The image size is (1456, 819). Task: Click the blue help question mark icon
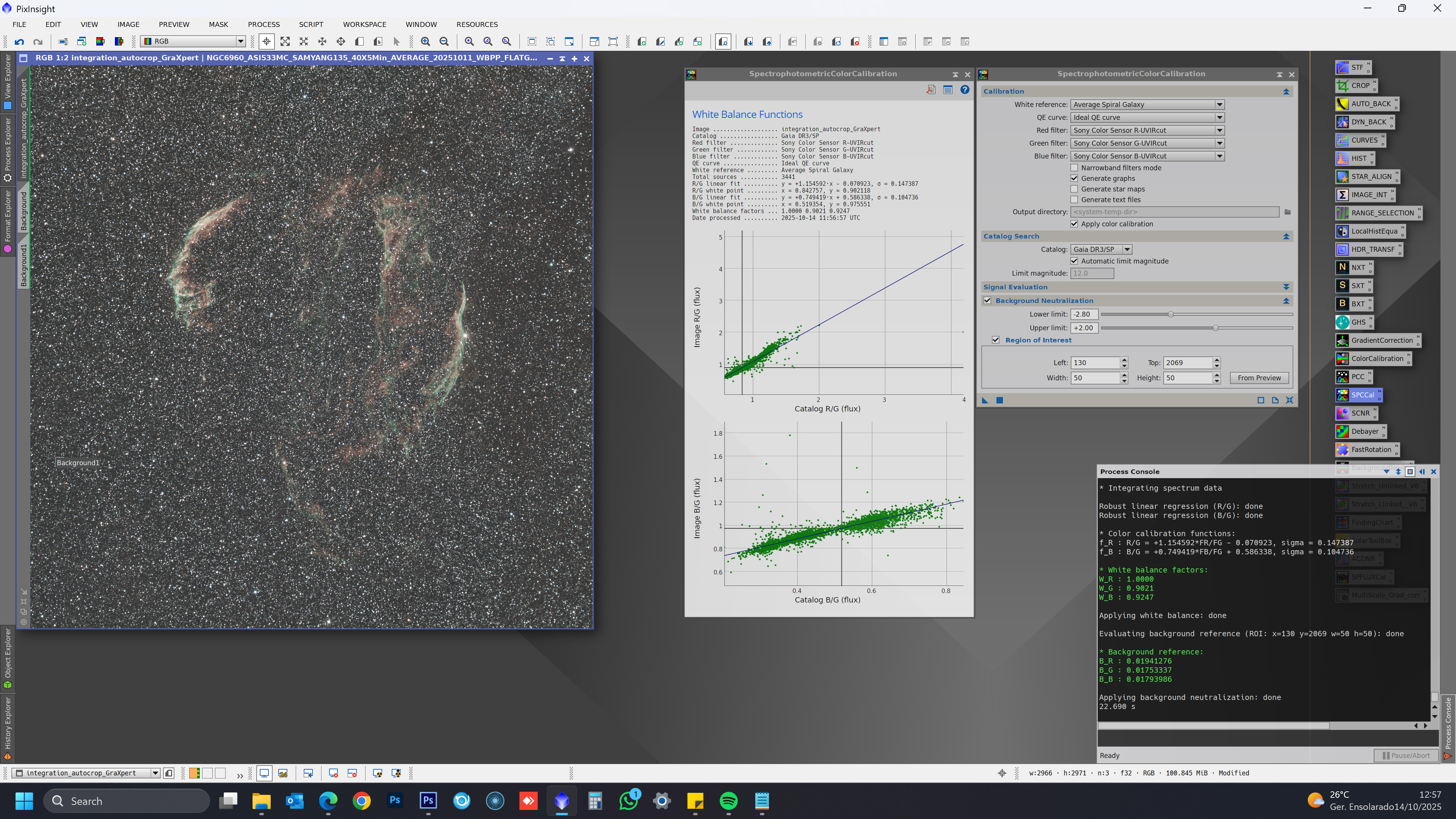tap(965, 90)
